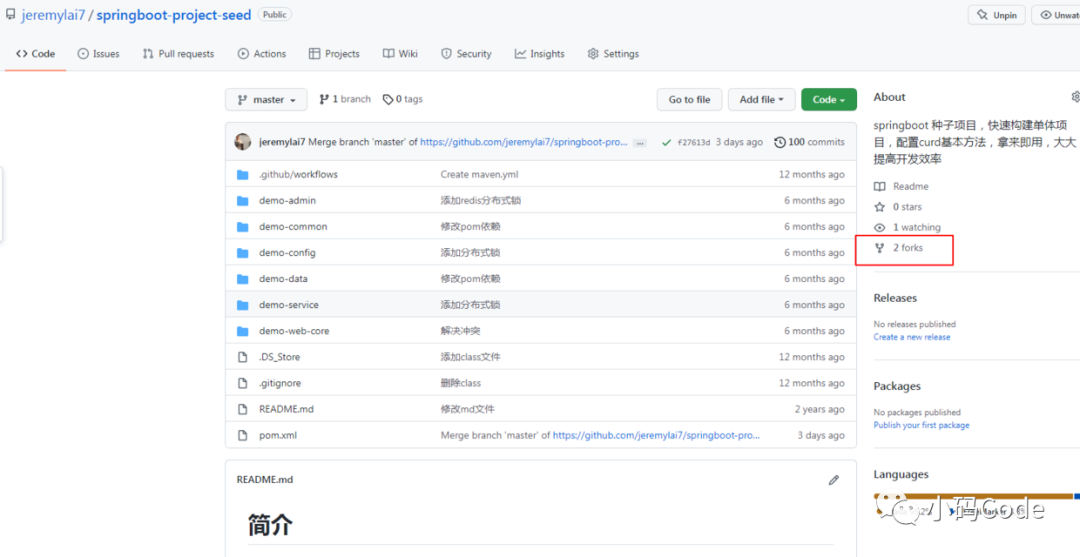
Task: Open the green Code dropdown button
Action: point(829,100)
